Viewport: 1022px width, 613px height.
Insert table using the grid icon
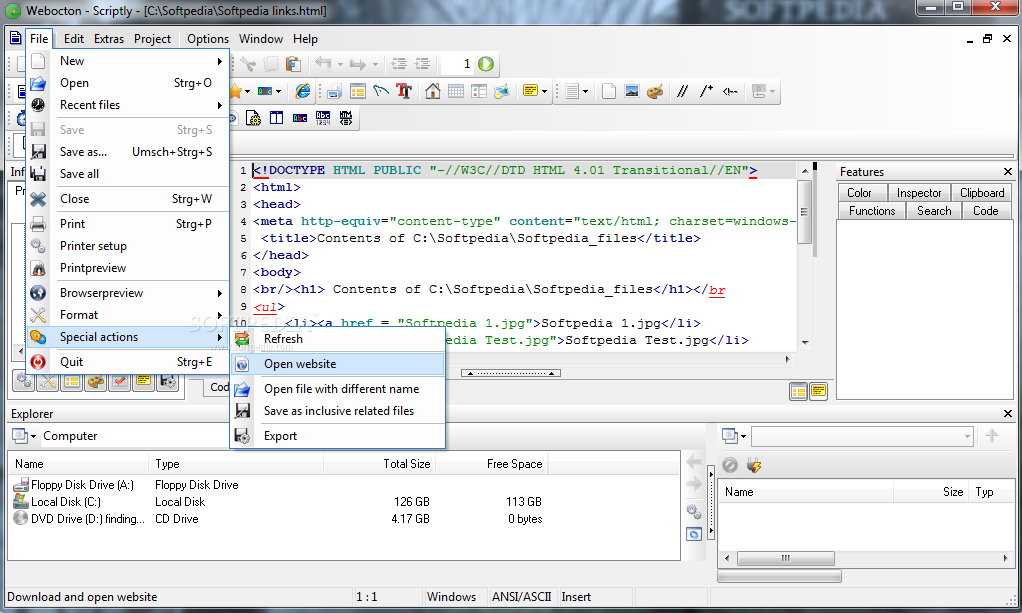click(x=456, y=91)
